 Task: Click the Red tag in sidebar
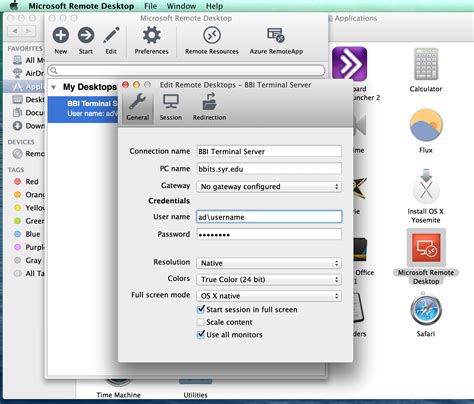(x=27, y=182)
